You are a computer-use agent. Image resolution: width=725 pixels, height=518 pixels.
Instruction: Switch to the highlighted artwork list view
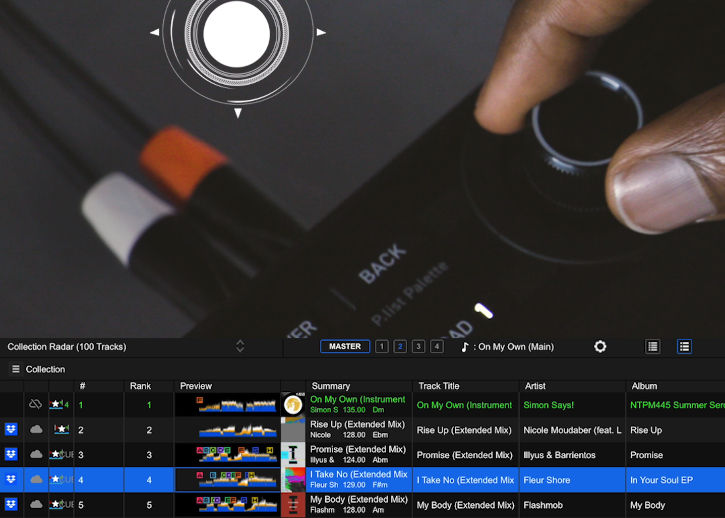(684, 346)
